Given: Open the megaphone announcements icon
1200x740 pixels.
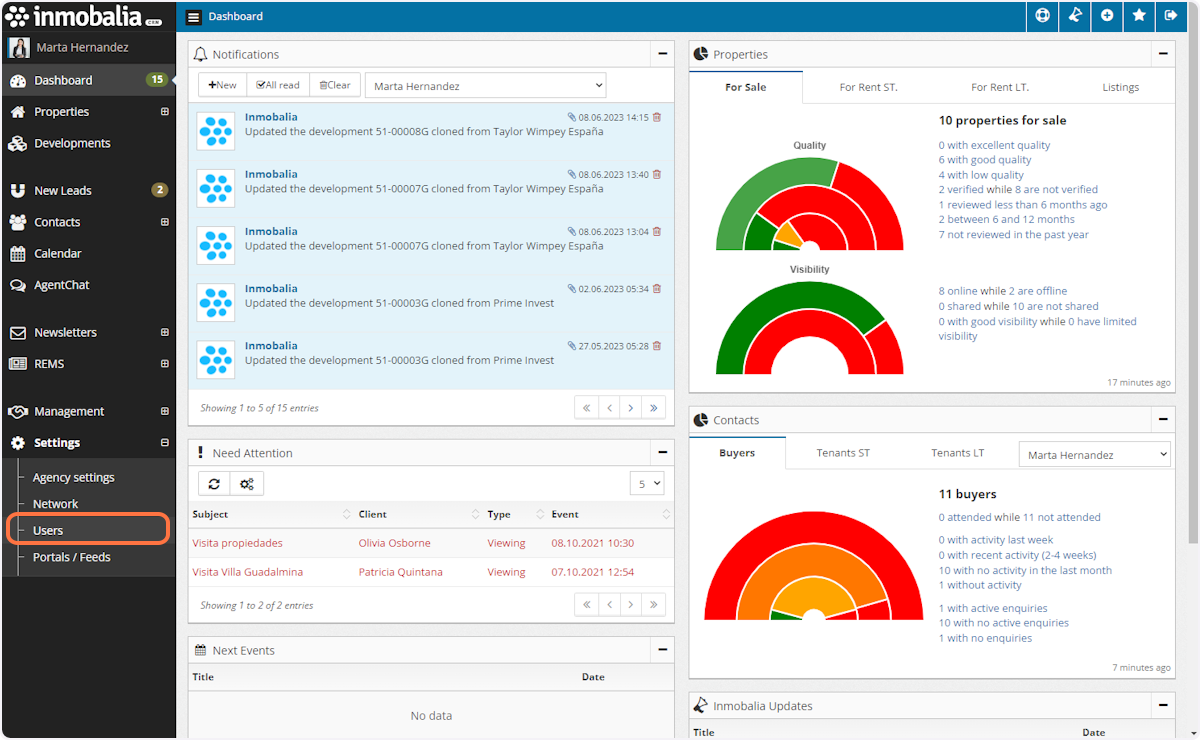Looking at the screenshot, I should [1075, 16].
